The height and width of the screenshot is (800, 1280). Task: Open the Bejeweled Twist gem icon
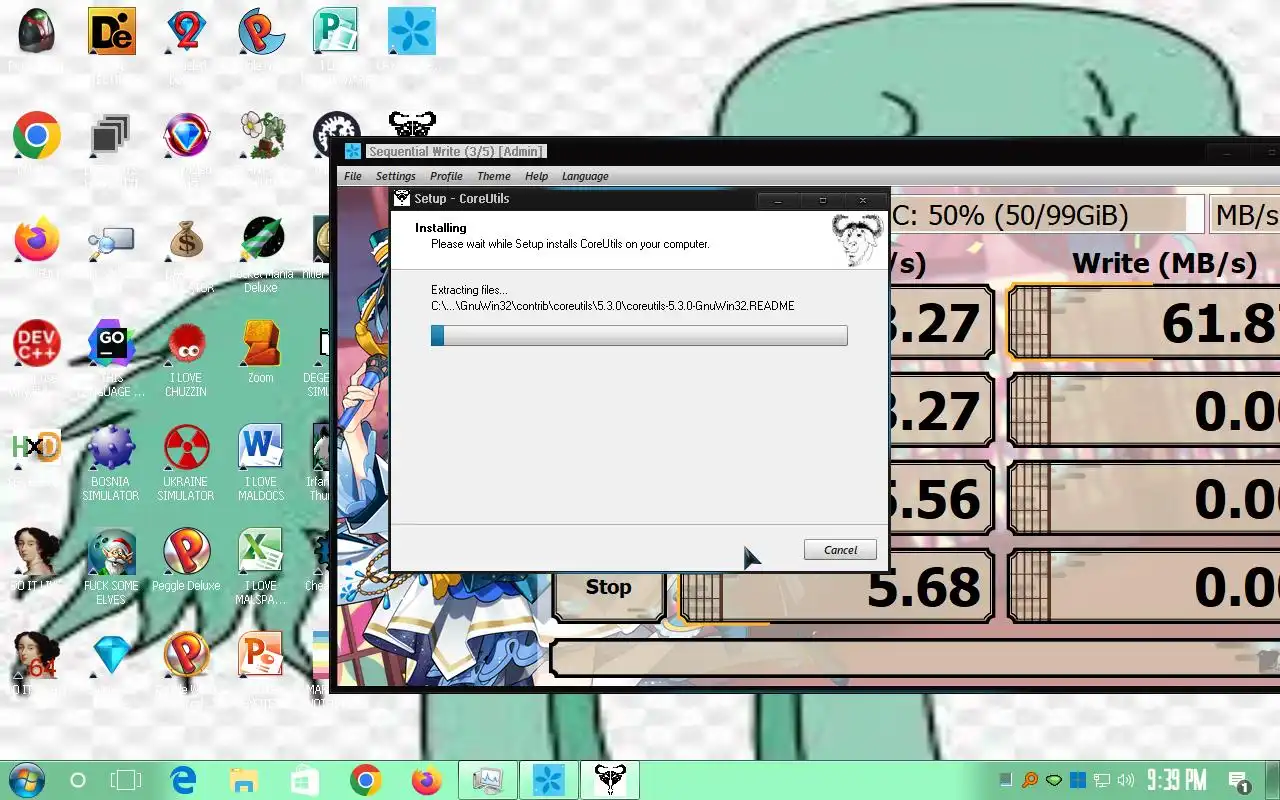[186, 136]
